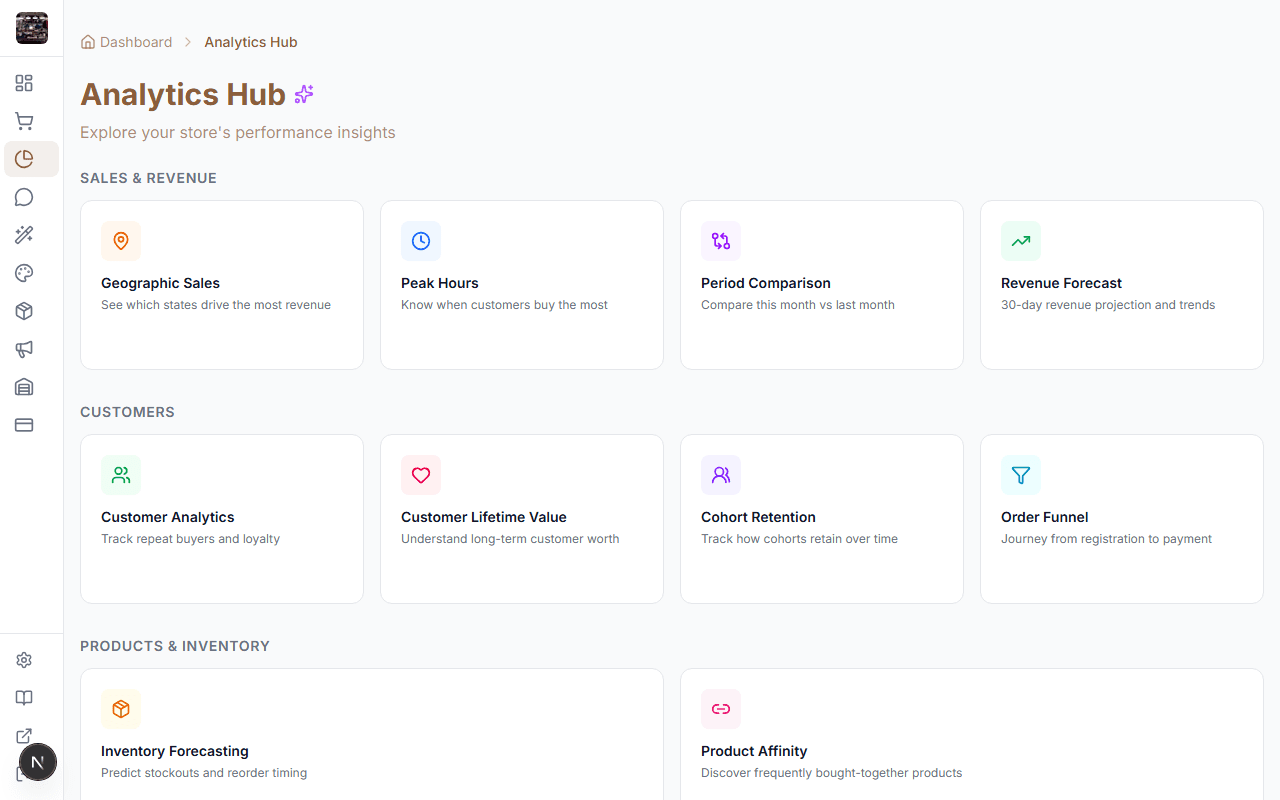Open the Products package sidebar icon
The image size is (1280, 800).
click(x=24, y=311)
